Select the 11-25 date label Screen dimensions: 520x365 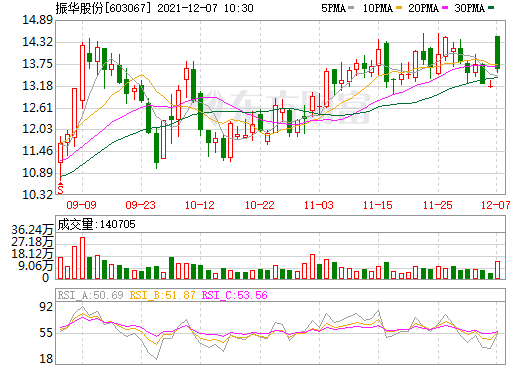(438, 205)
